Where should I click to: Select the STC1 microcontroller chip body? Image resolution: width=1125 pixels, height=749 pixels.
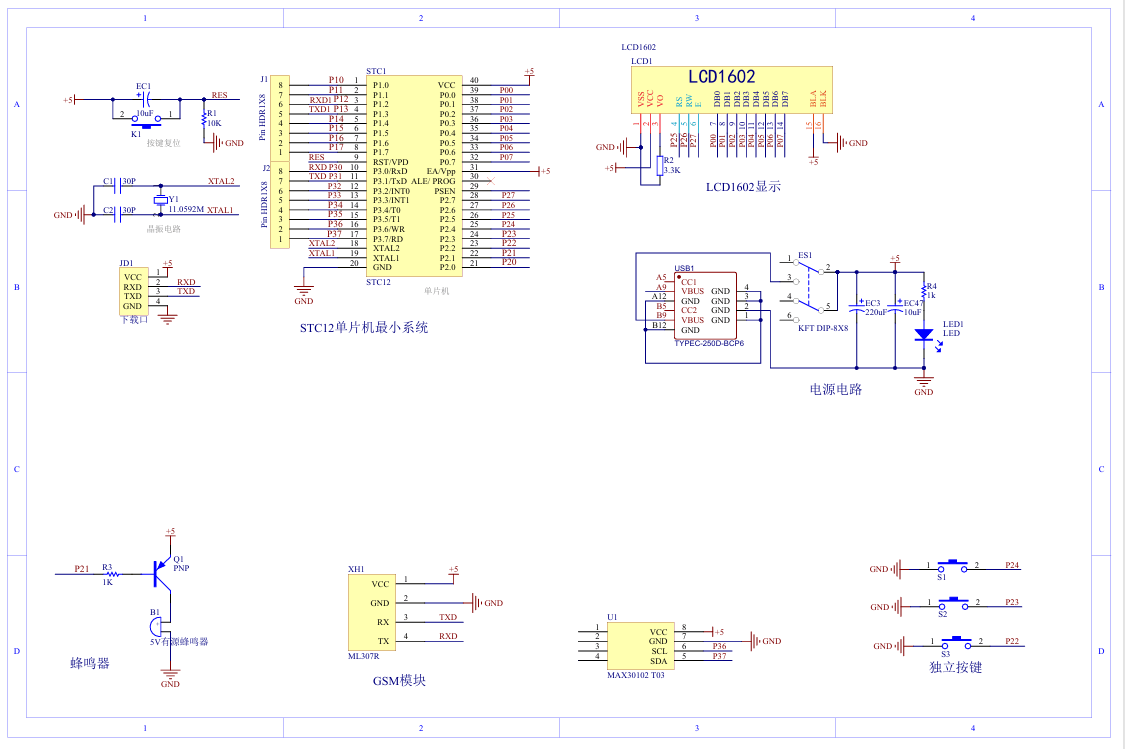[411, 176]
